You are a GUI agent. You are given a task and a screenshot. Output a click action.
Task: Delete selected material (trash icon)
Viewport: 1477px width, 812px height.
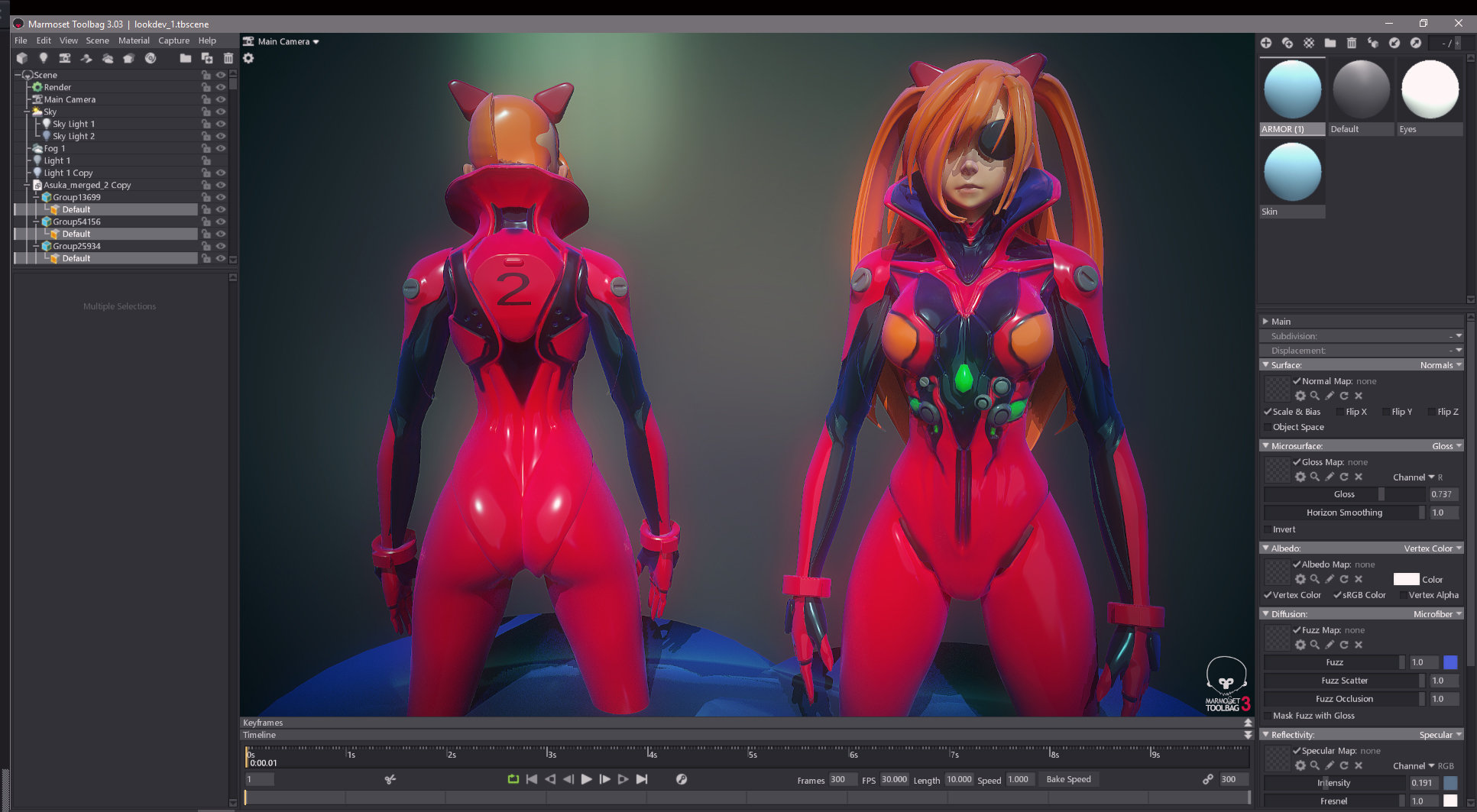pyautogui.click(x=1352, y=43)
